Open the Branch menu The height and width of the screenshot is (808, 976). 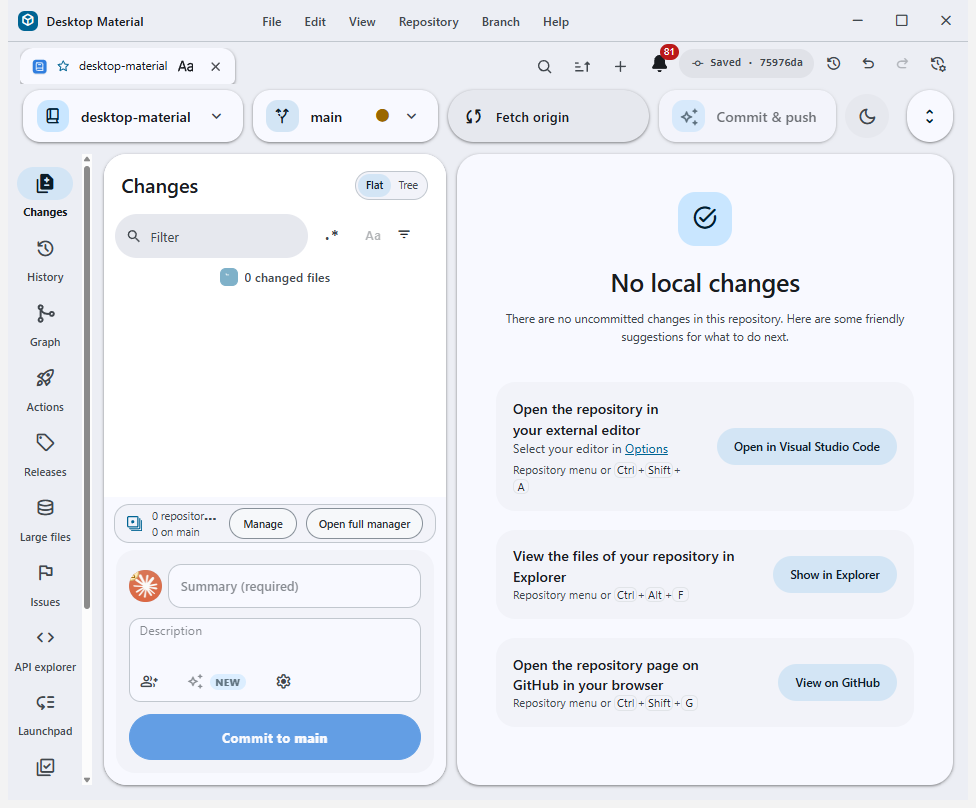[500, 22]
